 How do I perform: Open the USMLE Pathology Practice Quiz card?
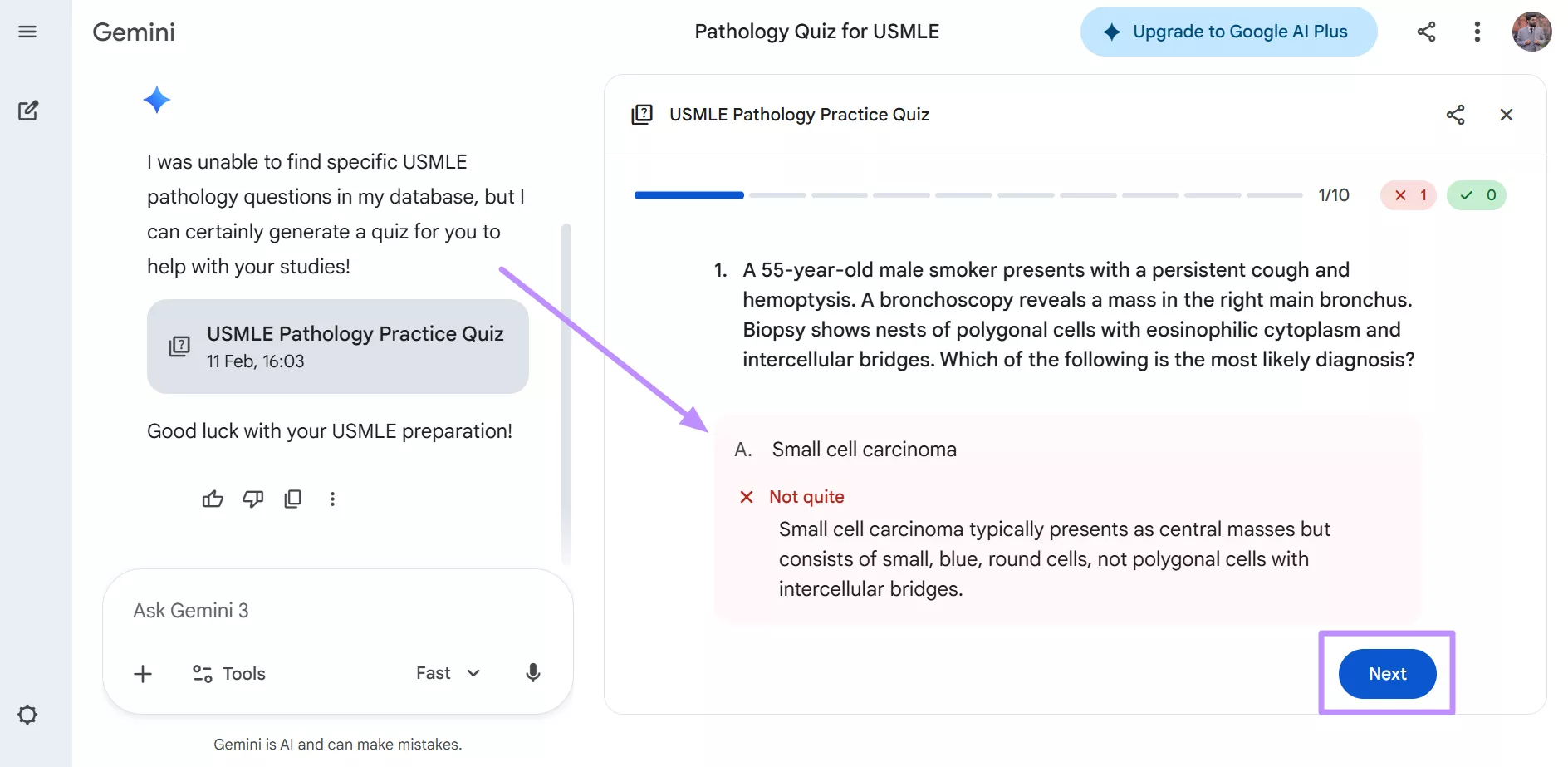[x=337, y=347]
